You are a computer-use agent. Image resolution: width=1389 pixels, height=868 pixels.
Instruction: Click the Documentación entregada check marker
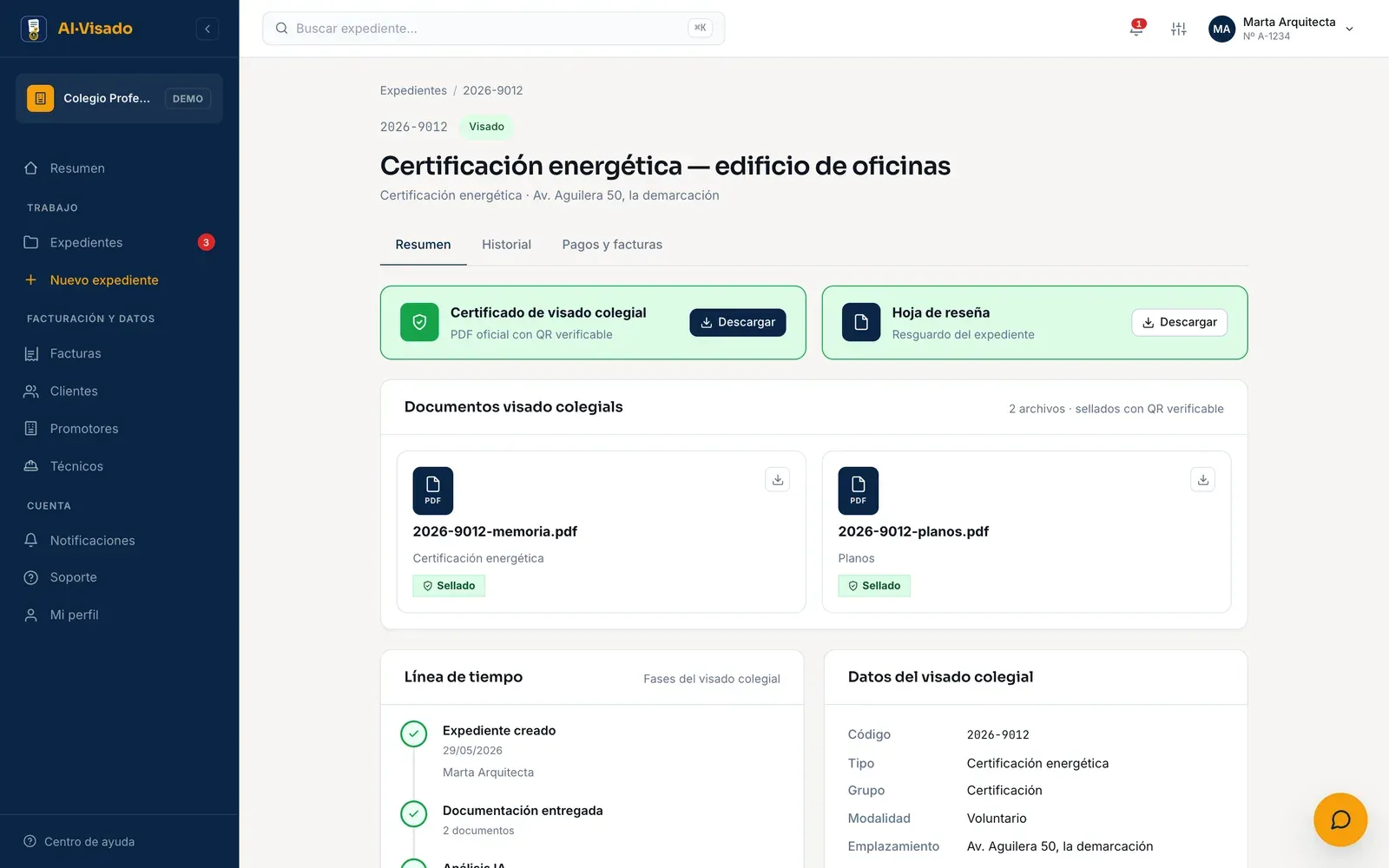pos(414,814)
